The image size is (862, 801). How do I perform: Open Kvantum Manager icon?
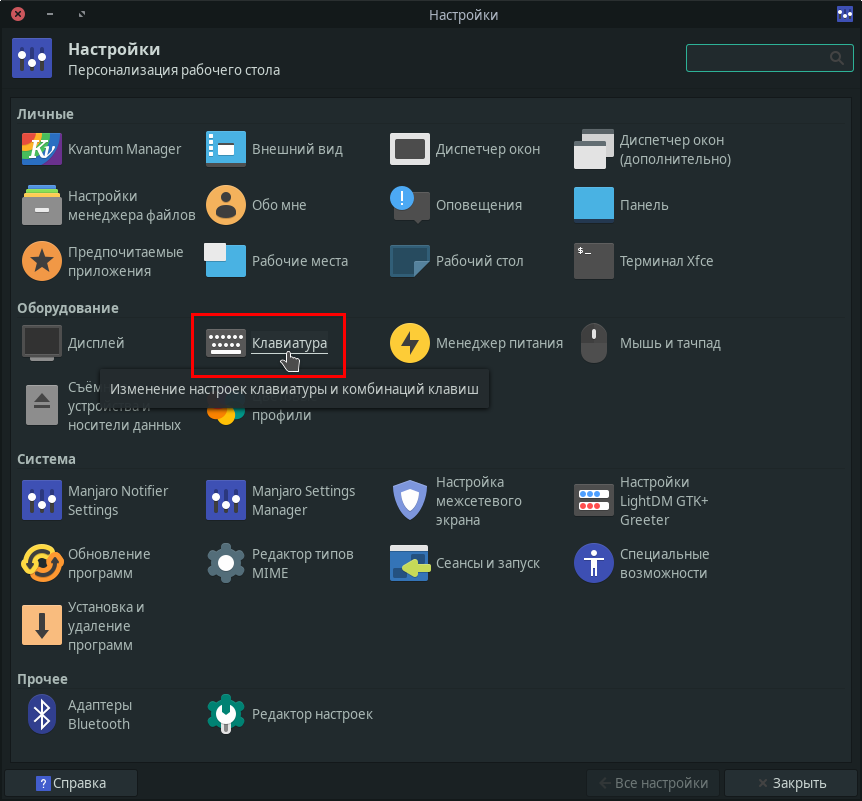pos(42,149)
